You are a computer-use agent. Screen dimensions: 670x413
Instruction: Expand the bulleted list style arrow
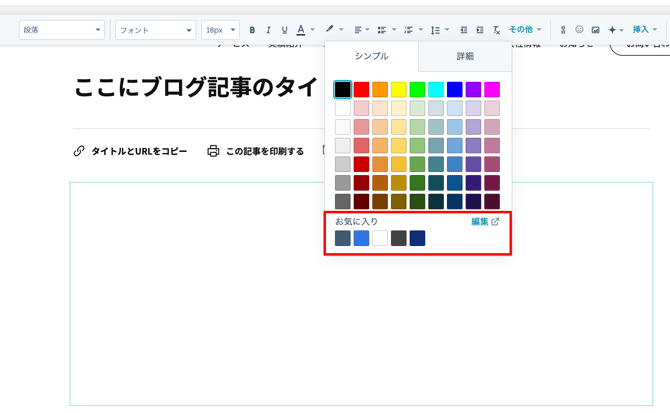point(394,29)
